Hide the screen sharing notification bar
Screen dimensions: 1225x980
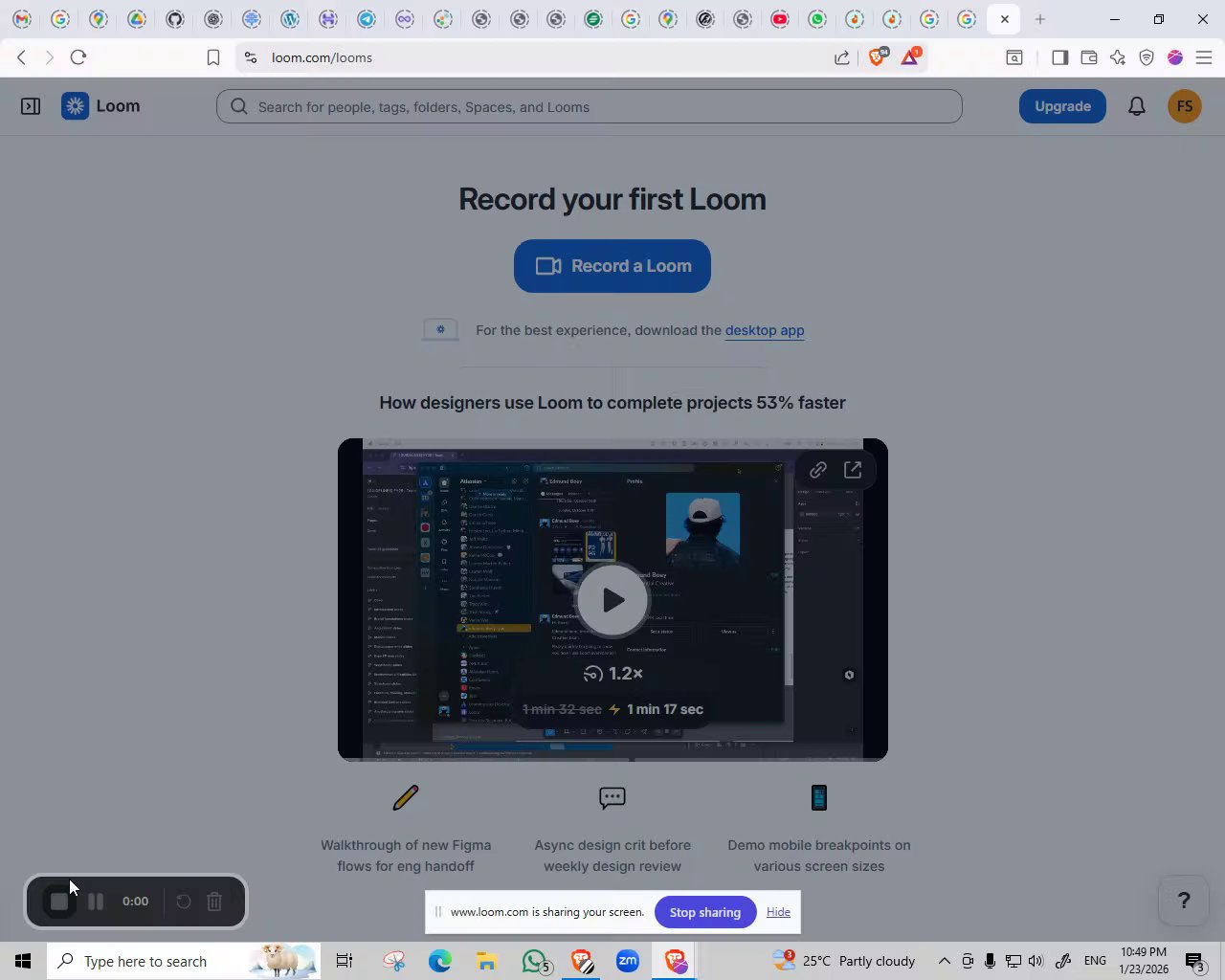click(x=778, y=912)
